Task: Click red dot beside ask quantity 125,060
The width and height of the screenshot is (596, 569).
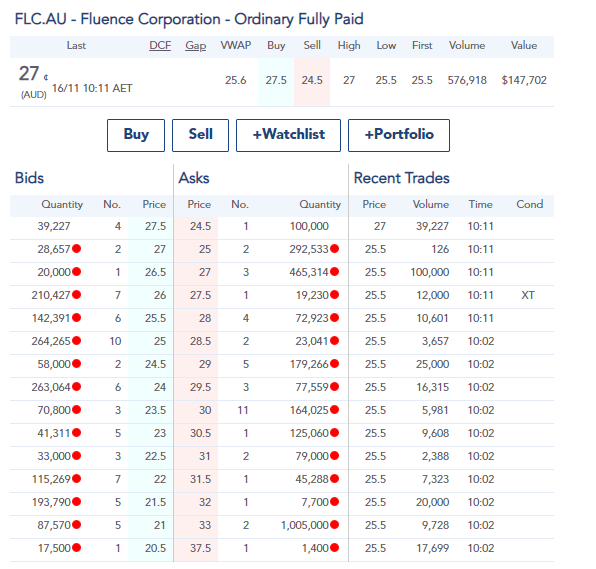Action: pos(334,433)
